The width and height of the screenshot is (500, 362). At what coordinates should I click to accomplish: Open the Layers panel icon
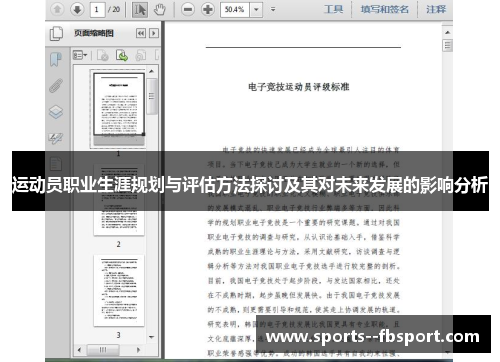point(56,112)
